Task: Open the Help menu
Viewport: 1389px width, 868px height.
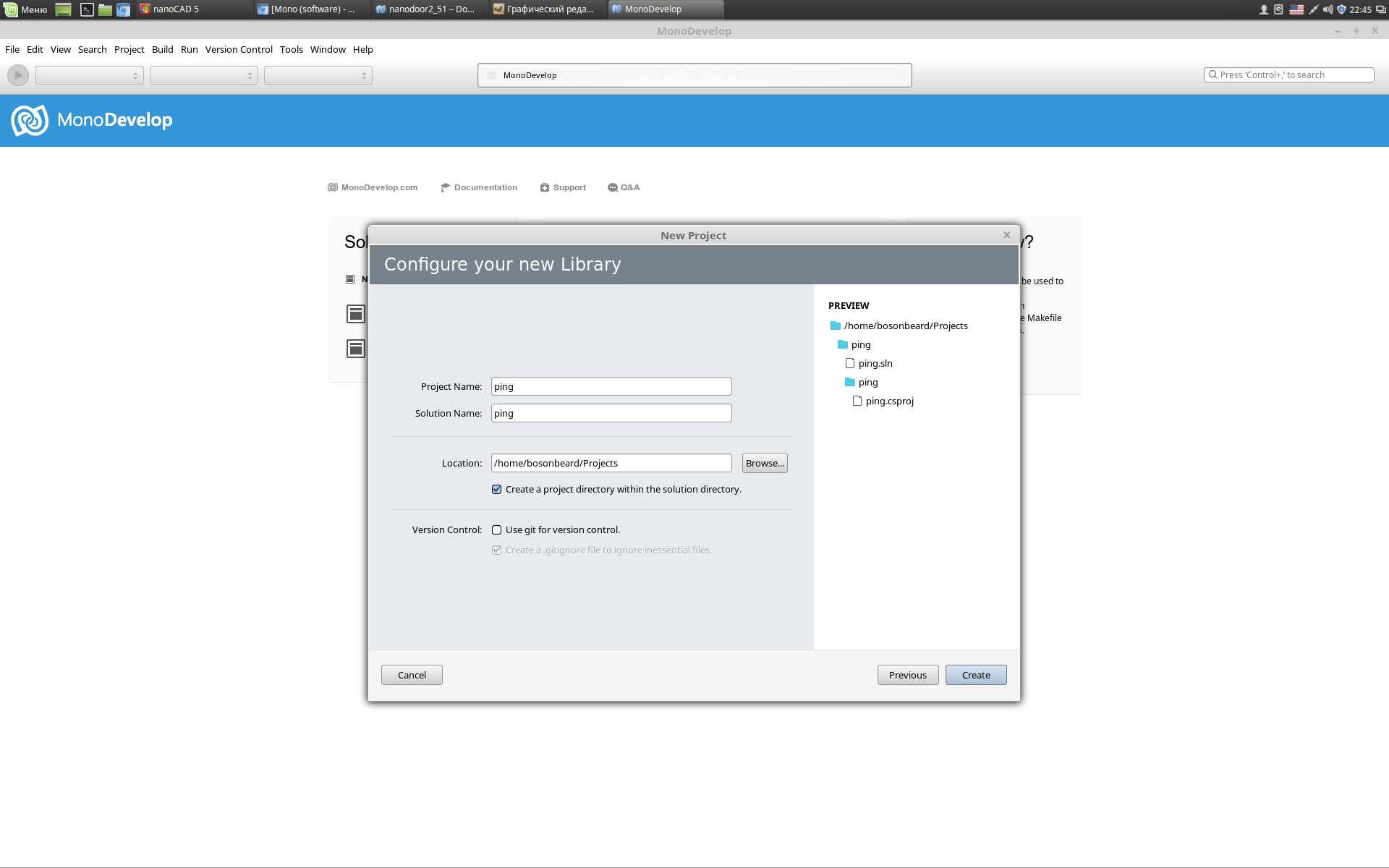Action: [x=363, y=49]
